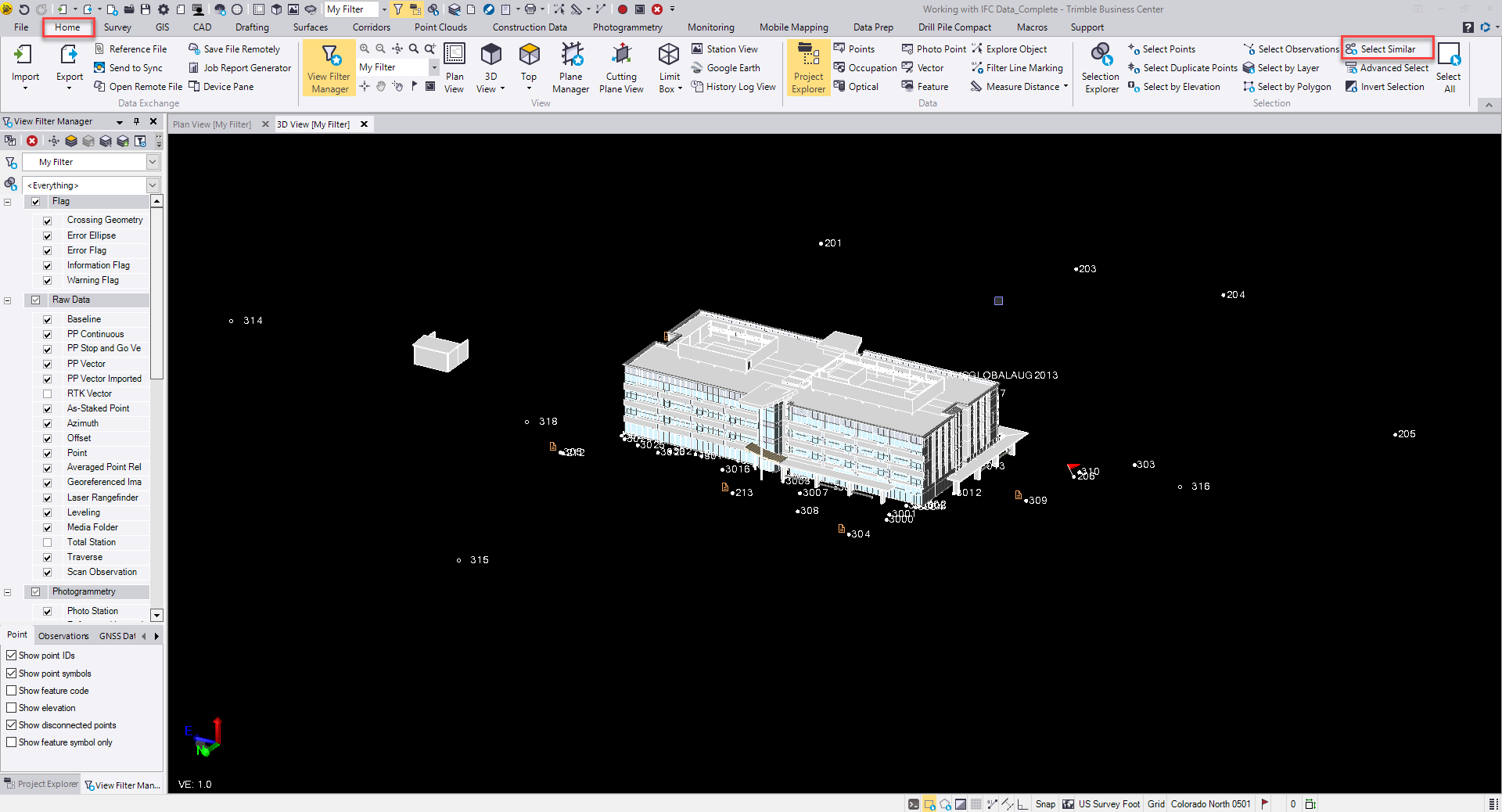This screenshot has width=1502, height=812.
Task: Click Send to Sync
Action: [128, 68]
